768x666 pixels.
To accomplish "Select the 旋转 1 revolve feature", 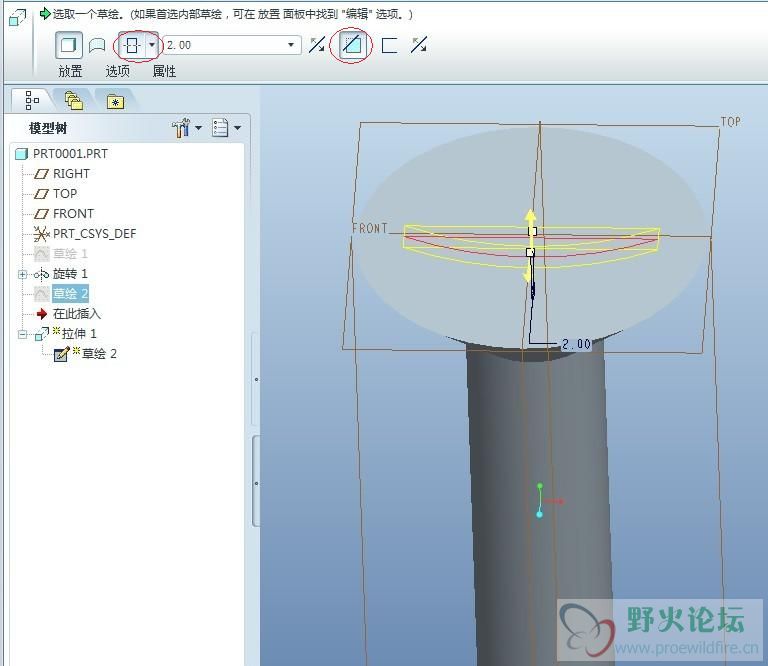I will [61, 274].
